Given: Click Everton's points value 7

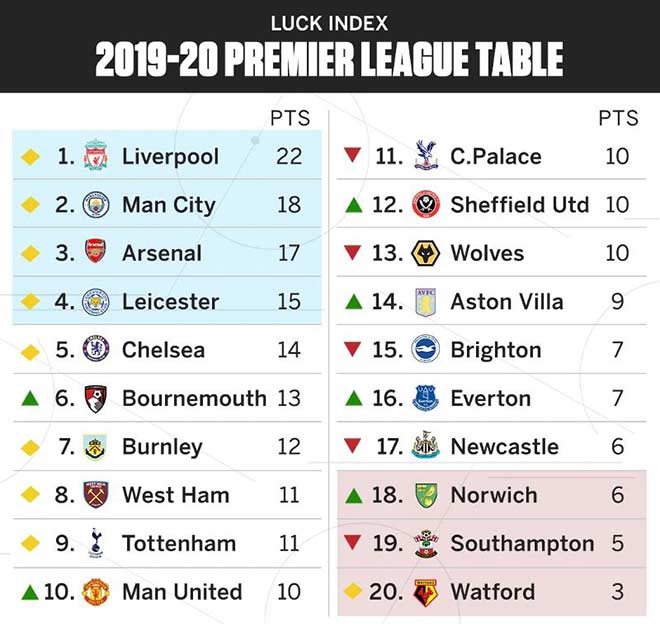Looking at the screenshot, I should [x=617, y=398].
